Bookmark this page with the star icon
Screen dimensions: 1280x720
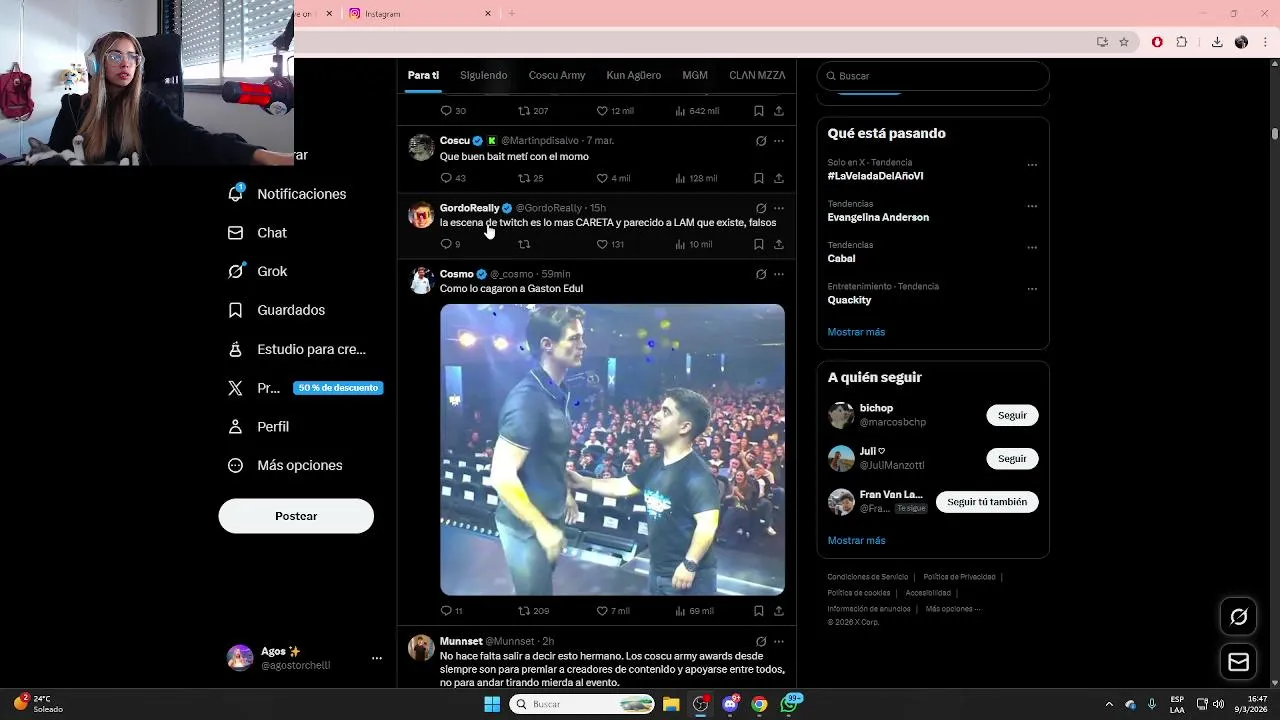pos(1124,42)
